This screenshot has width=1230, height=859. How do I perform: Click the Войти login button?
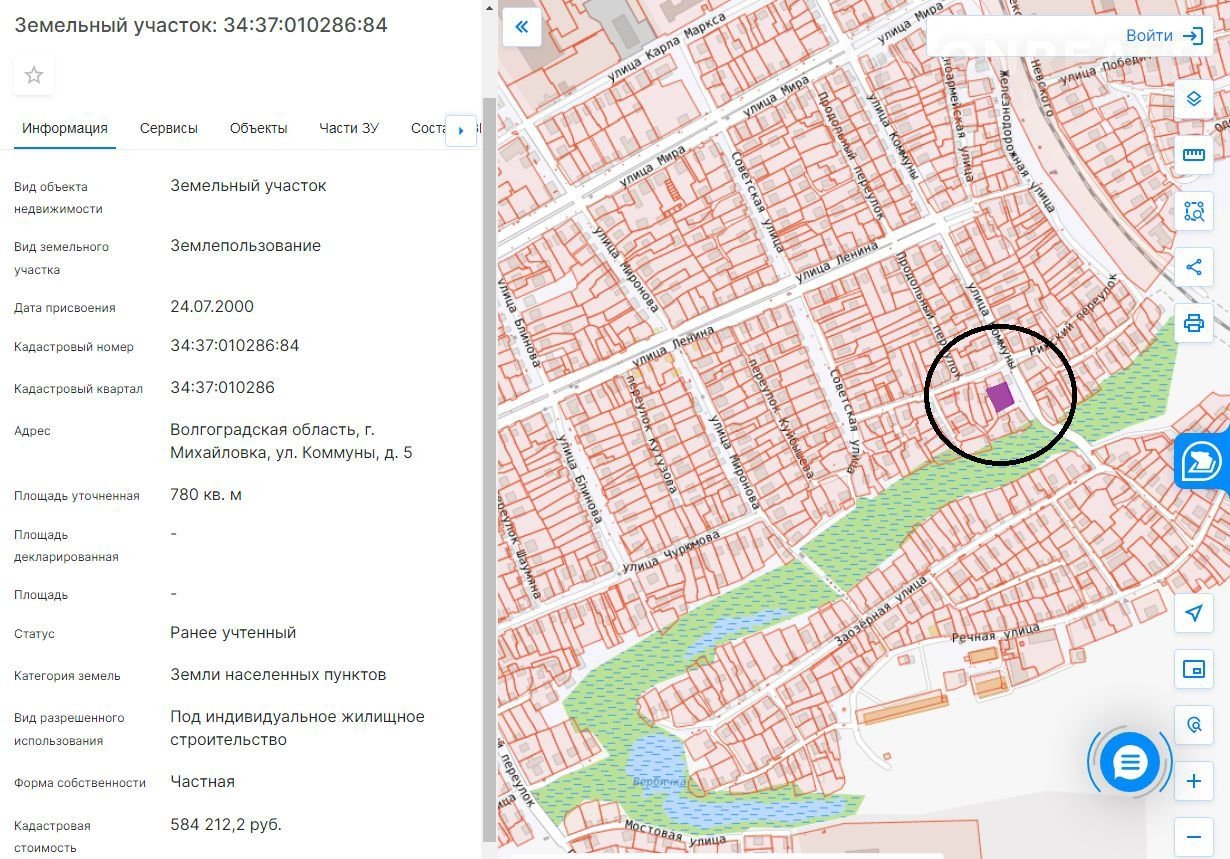1163,36
